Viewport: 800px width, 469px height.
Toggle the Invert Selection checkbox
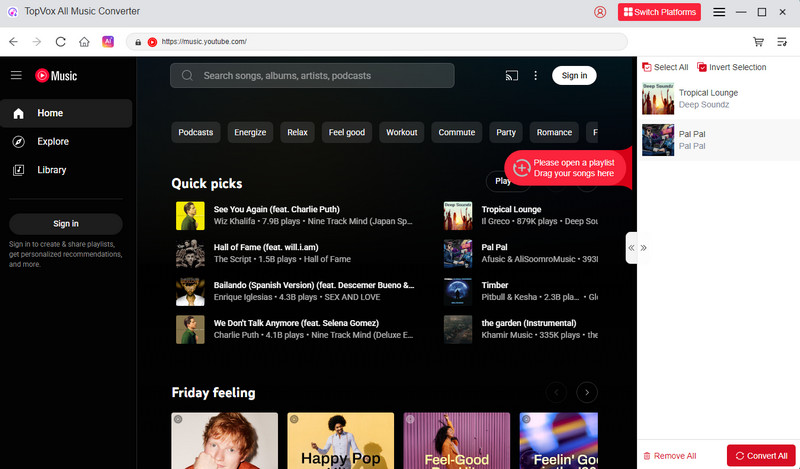click(703, 67)
